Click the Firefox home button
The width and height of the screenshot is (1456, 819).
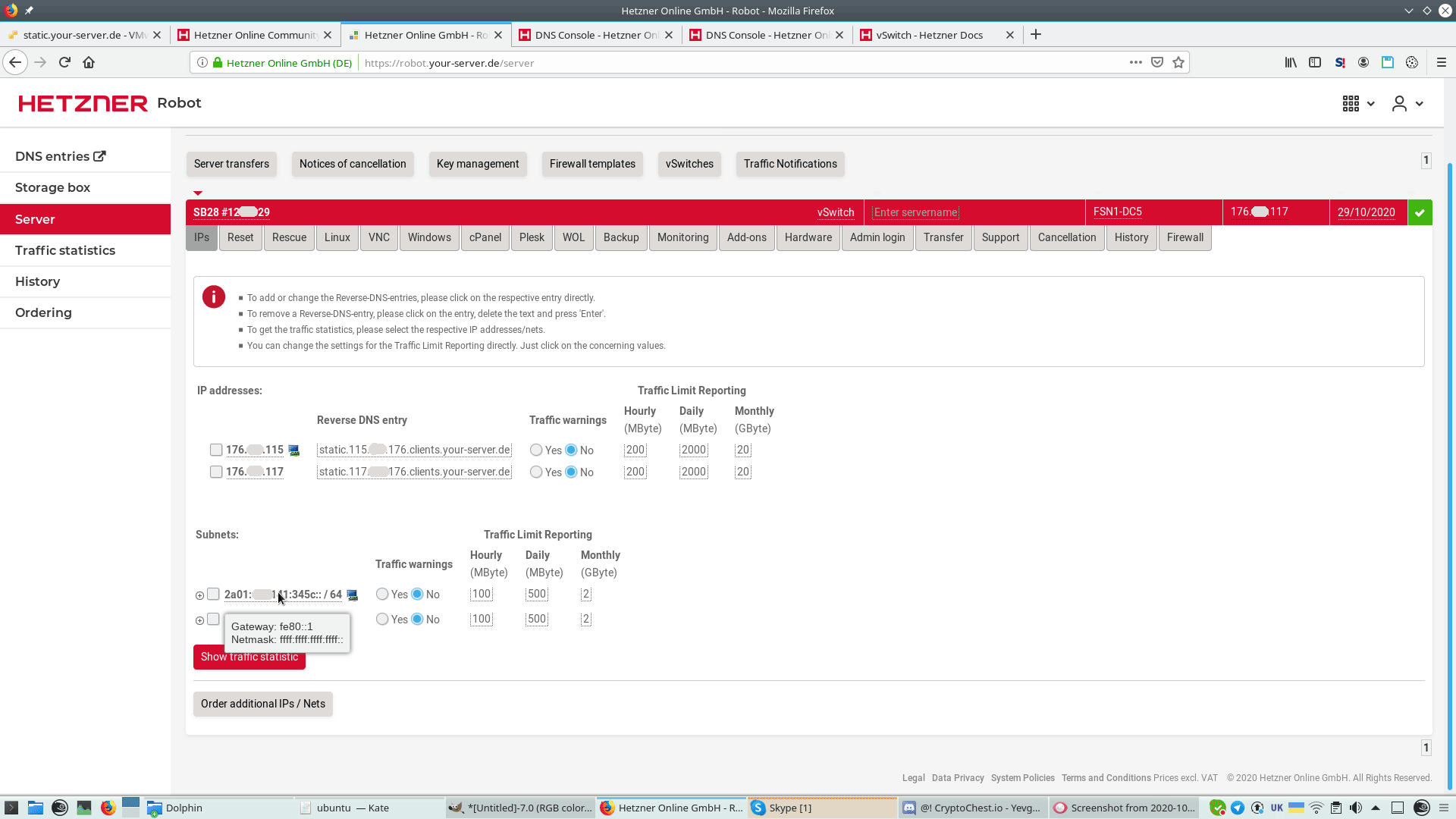point(89,63)
